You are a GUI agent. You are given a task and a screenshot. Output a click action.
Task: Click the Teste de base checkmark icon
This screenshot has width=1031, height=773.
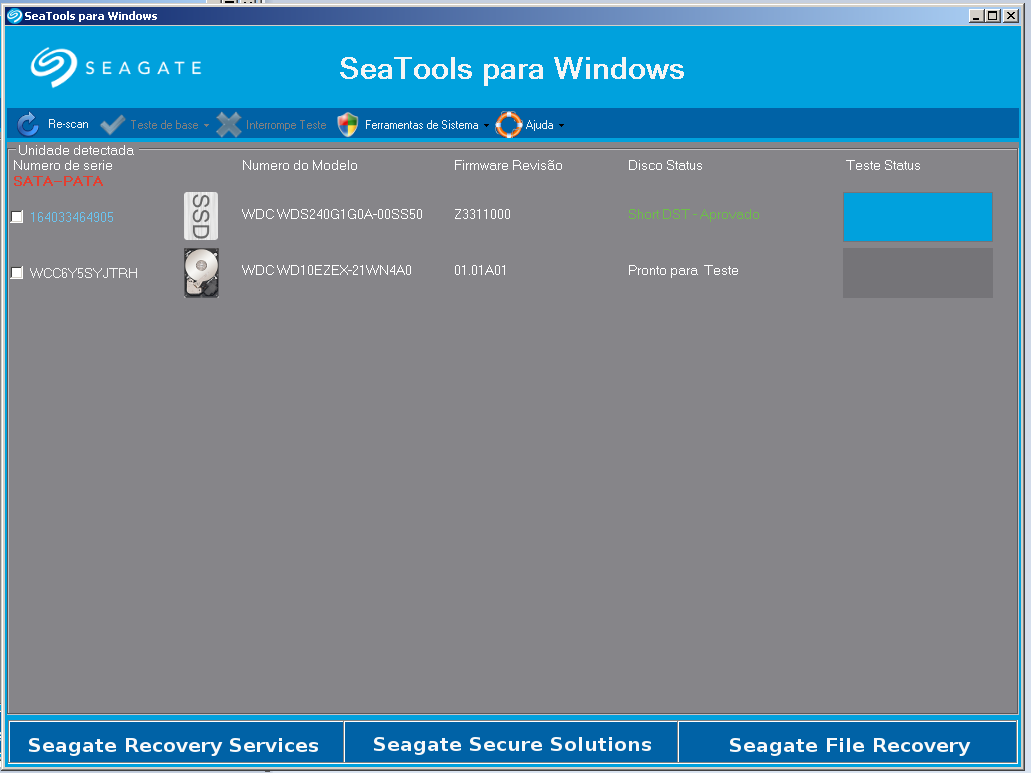click(x=112, y=124)
